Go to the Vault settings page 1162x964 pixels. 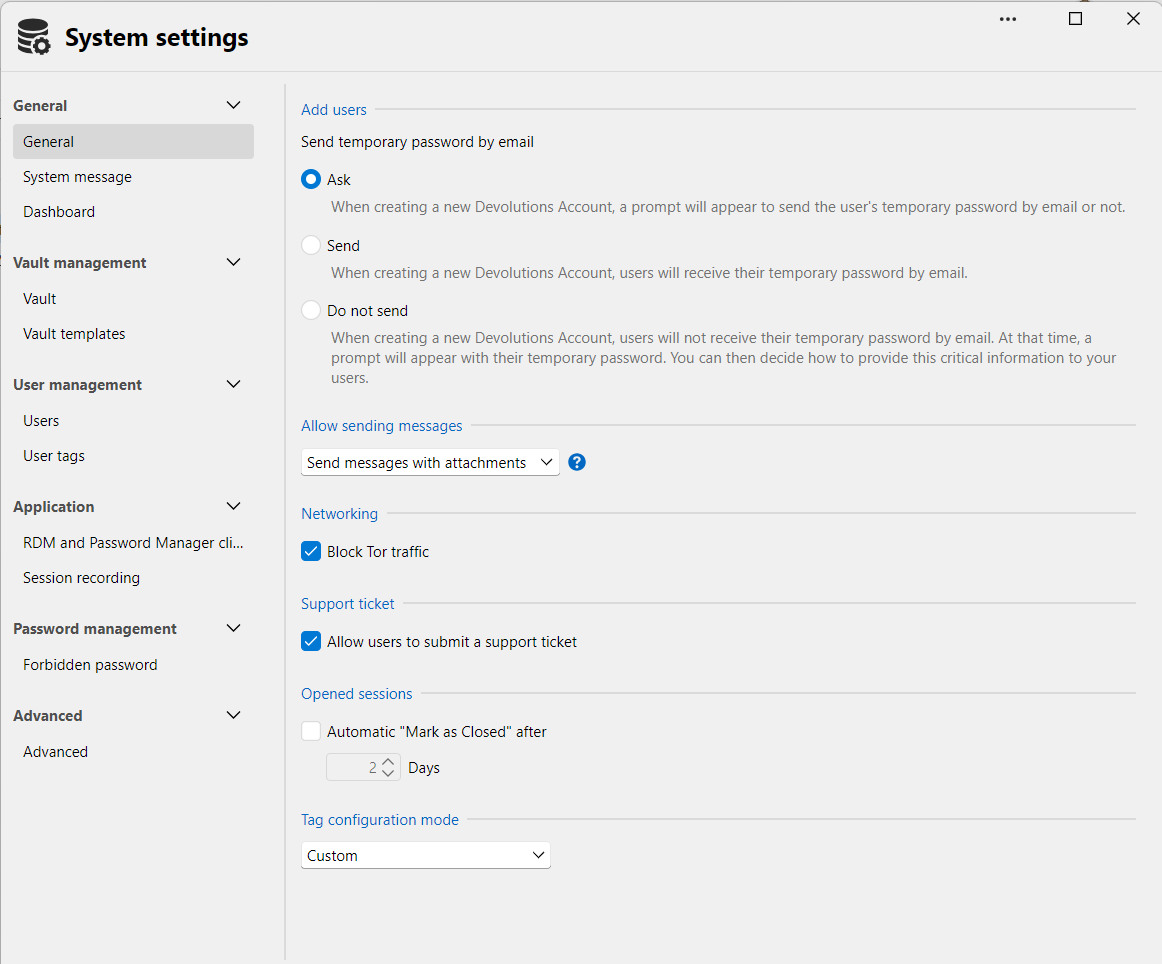point(39,299)
